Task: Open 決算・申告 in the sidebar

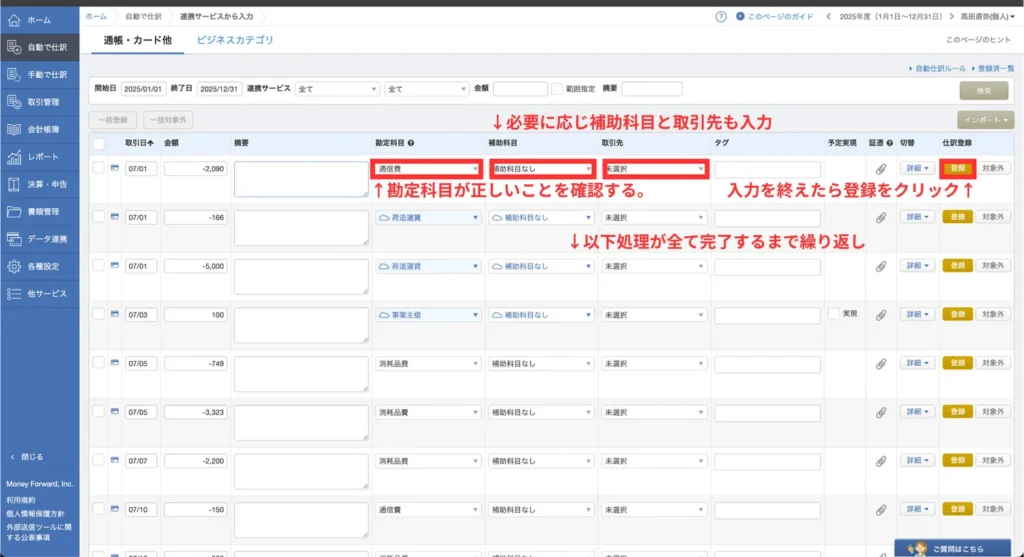Action: (x=39, y=184)
